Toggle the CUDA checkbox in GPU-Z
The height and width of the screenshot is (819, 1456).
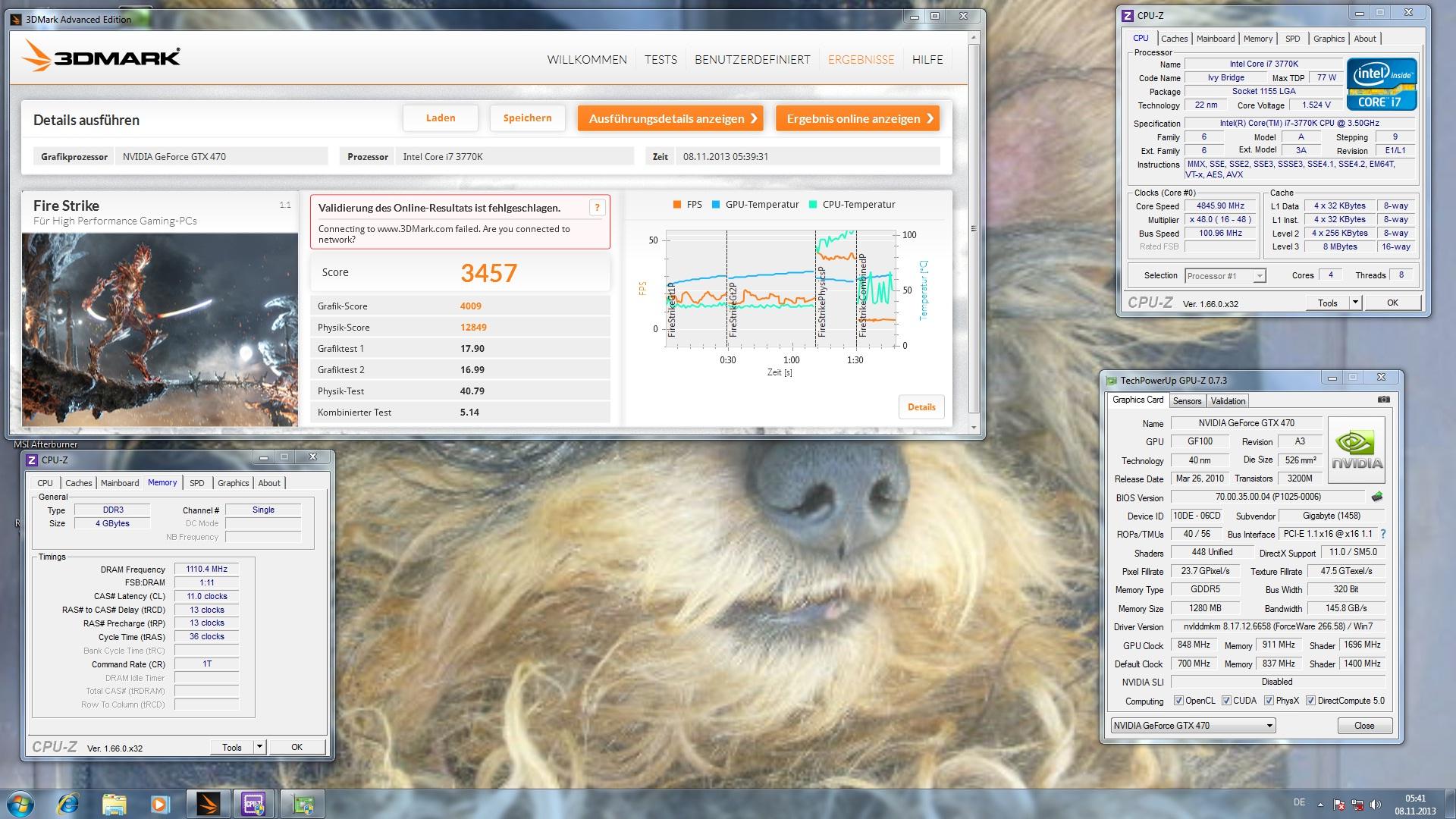pos(1226,701)
